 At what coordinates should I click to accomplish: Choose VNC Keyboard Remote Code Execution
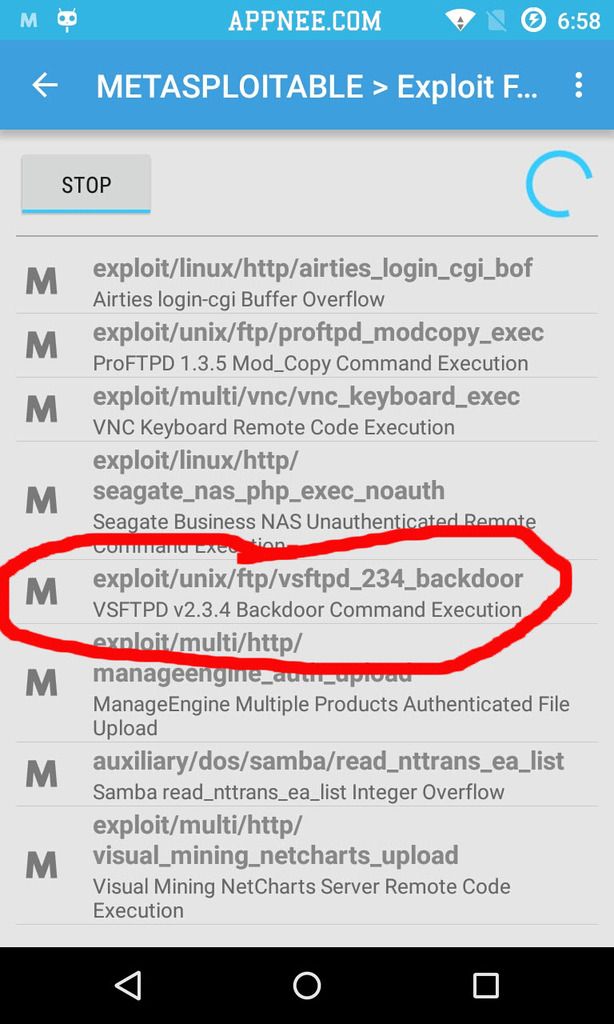pos(307,409)
